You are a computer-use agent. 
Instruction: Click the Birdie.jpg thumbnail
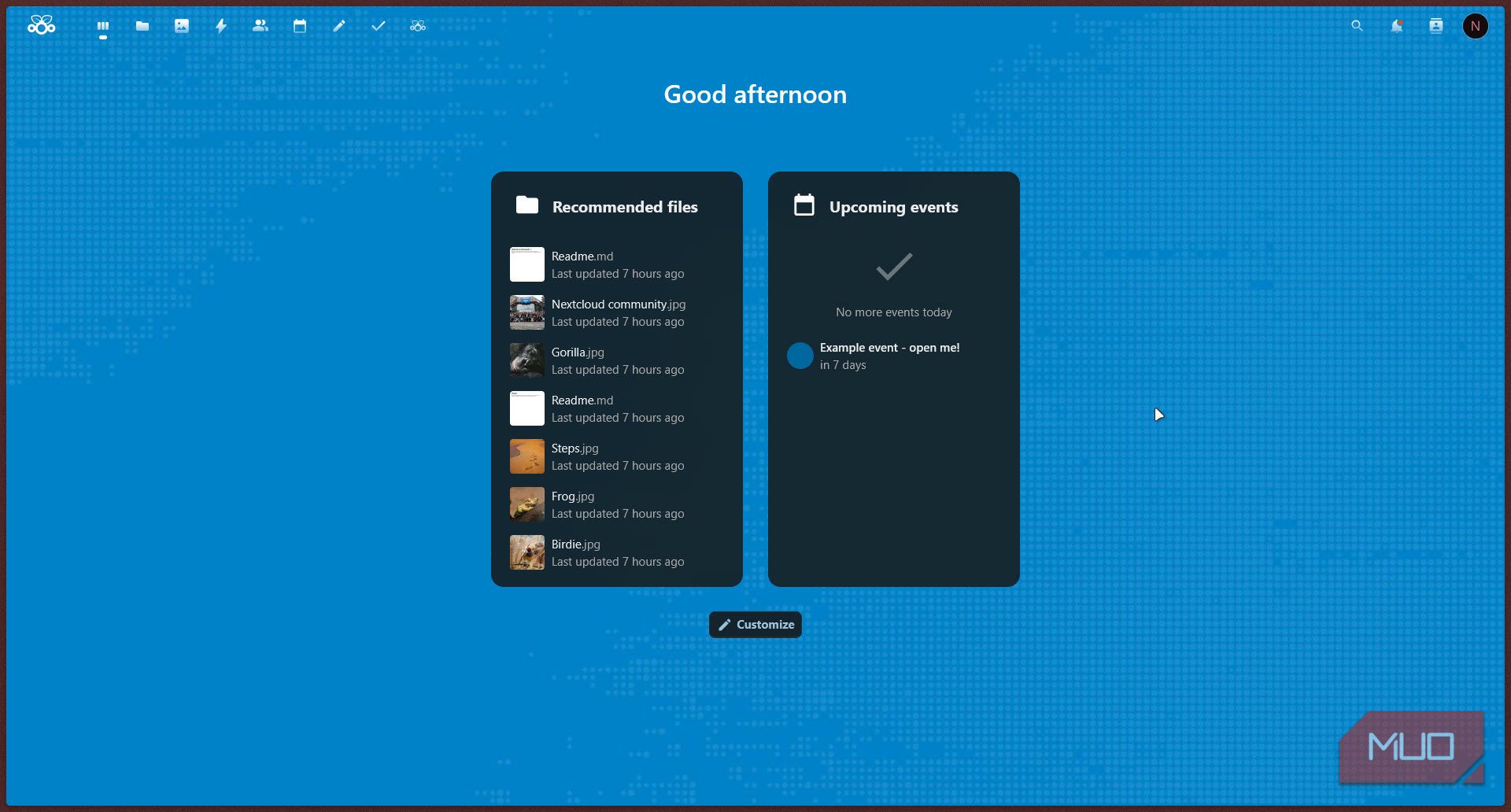coord(527,552)
